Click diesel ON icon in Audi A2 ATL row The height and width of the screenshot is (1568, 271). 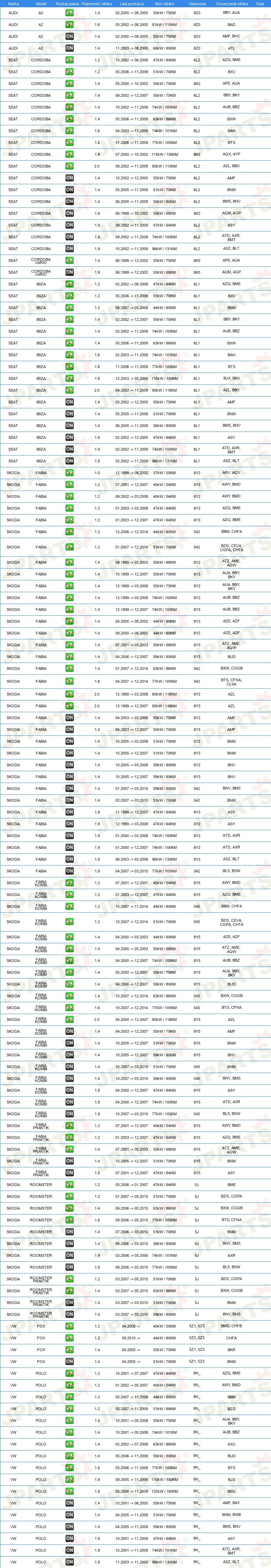point(69,48)
